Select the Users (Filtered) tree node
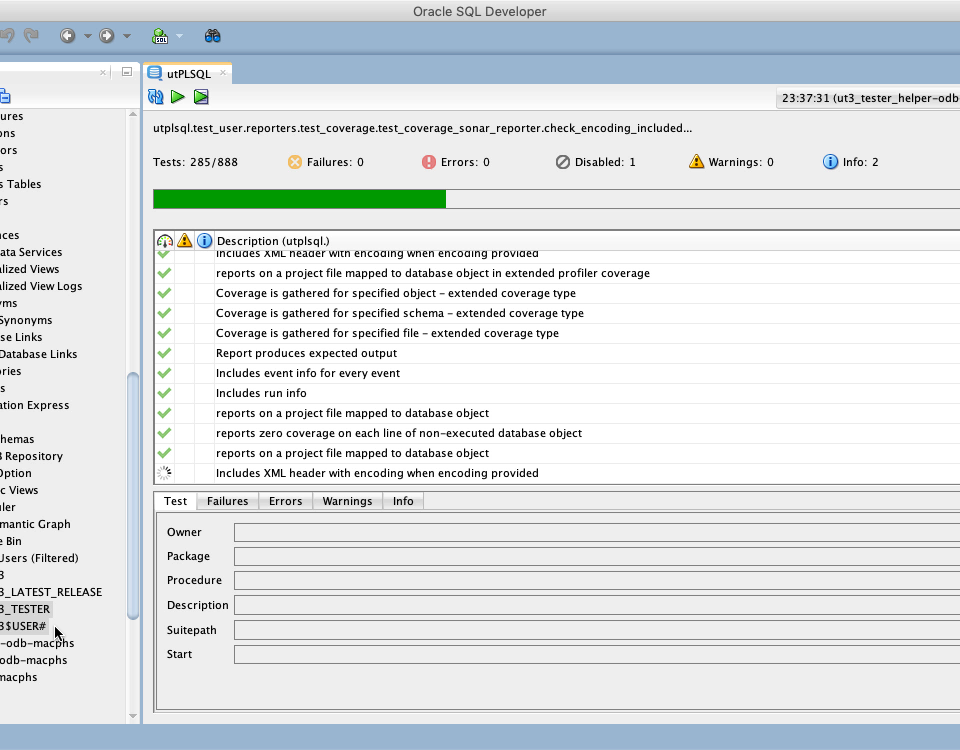This screenshot has height=750, width=960. (x=39, y=558)
